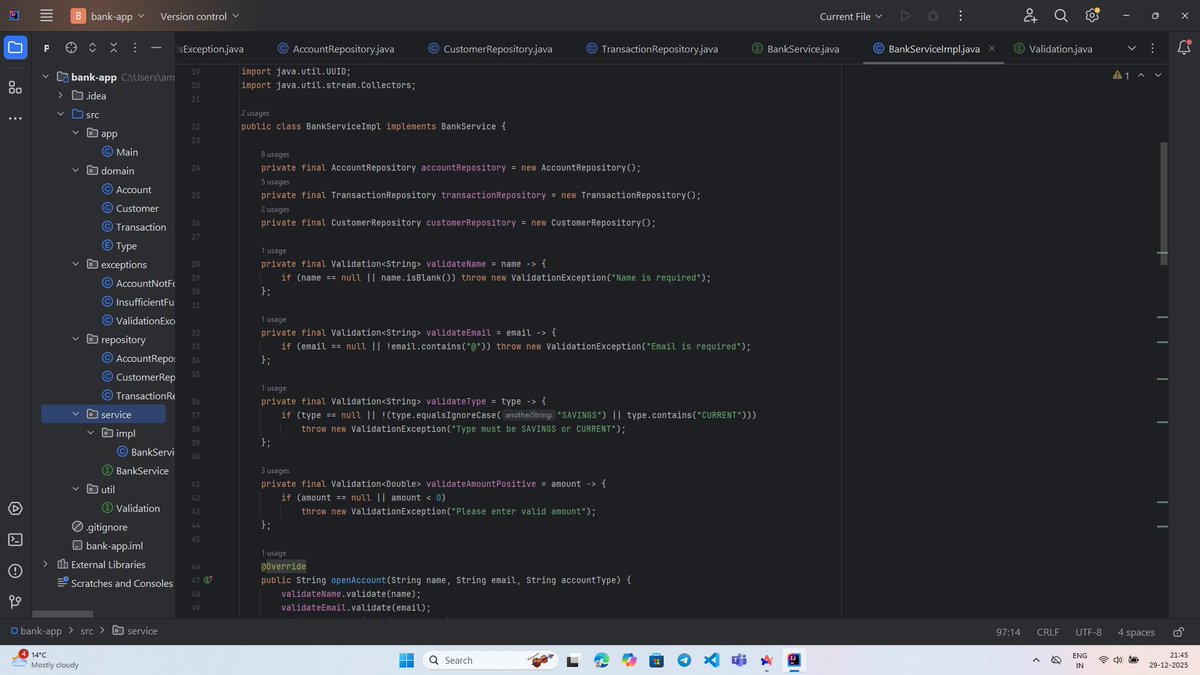Open Code With Me icon

pos(1031,16)
